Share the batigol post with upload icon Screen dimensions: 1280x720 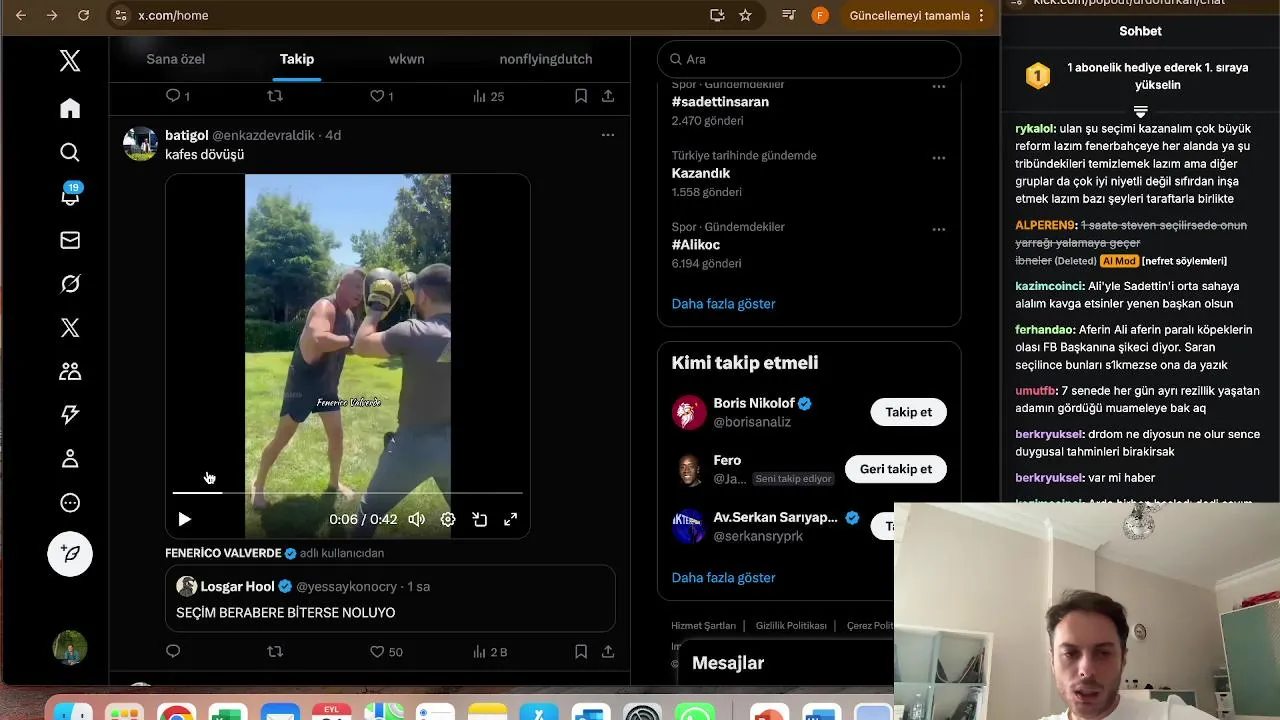coord(608,651)
